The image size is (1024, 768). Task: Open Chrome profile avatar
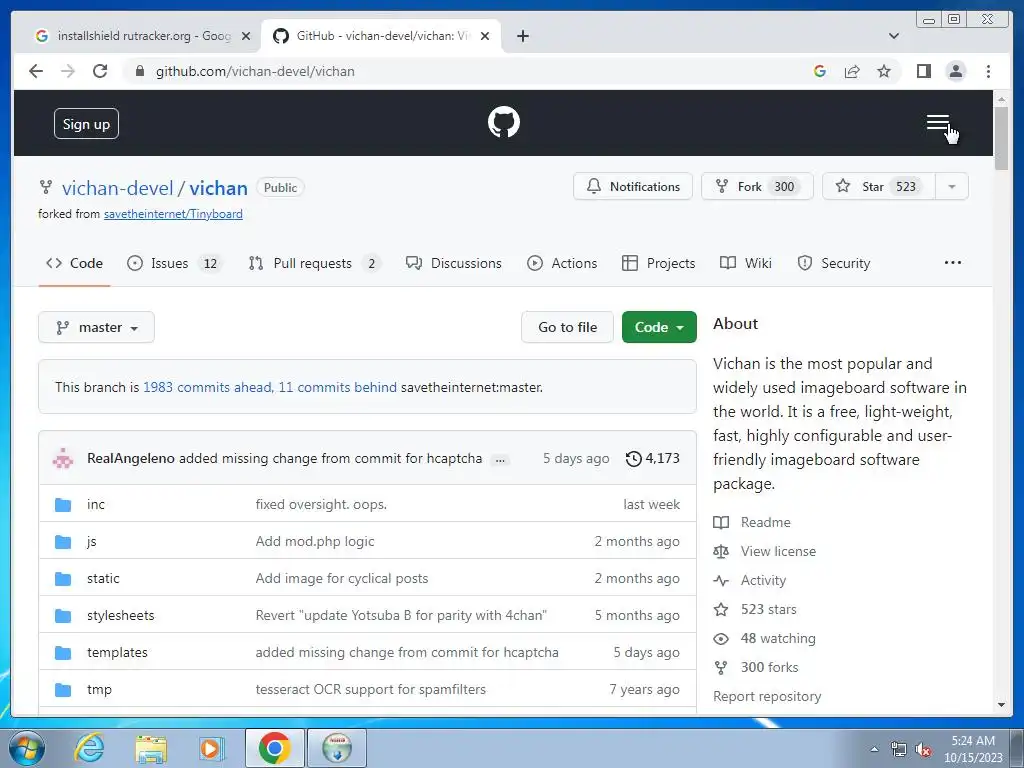[955, 71]
